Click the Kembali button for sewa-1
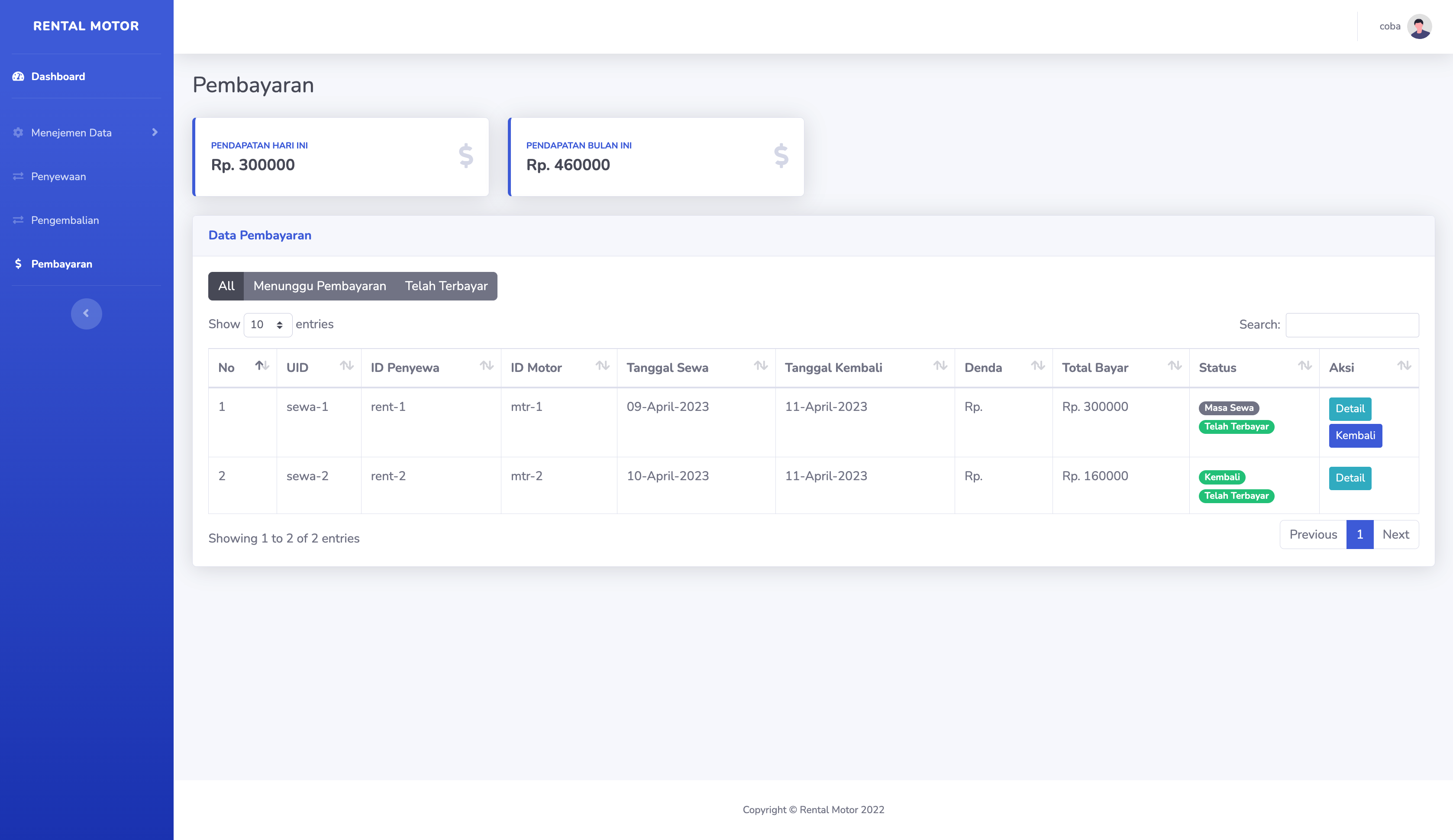This screenshot has width=1453, height=840. coord(1355,435)
